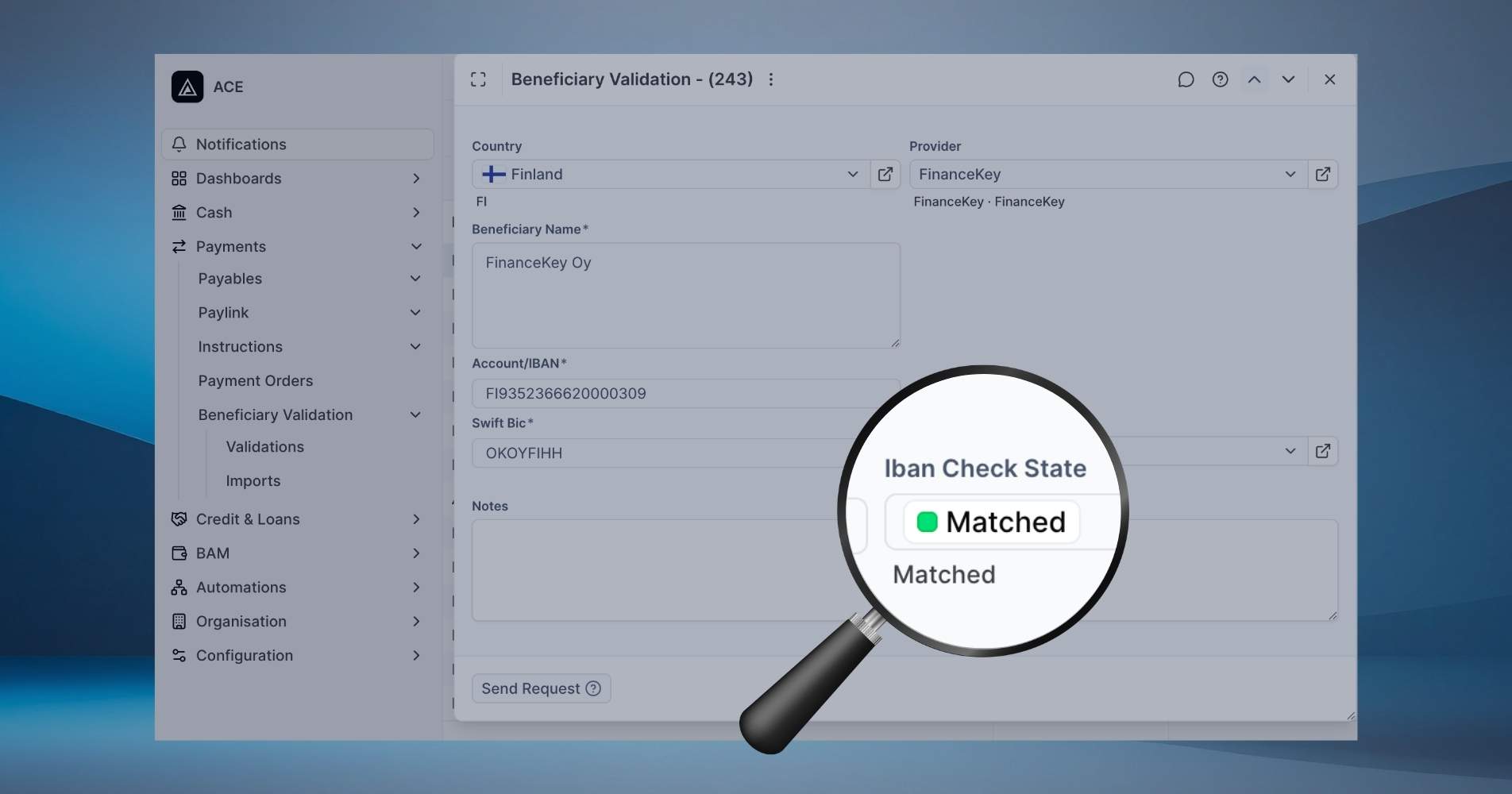Click the green Matched status indicator
Screen dimensions: 1512x794
pos(926,522)
